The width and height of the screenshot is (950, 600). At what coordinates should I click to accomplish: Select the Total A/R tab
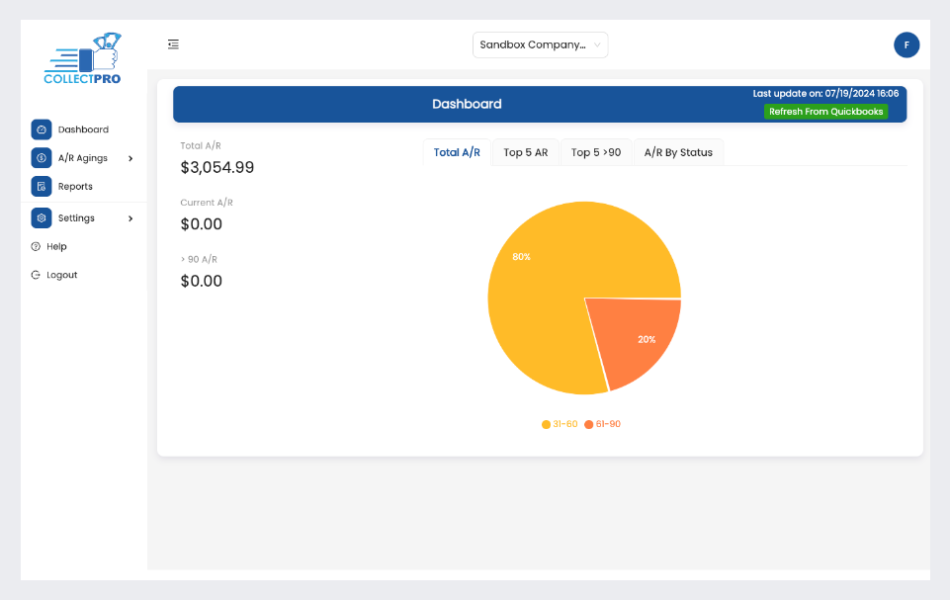(x=457, y=153)
